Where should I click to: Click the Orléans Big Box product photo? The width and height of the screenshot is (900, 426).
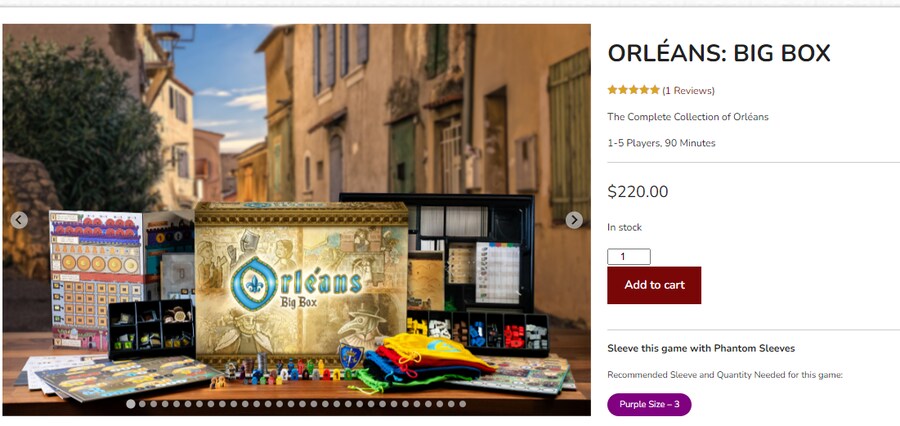pyautogui.click(x=297, y=219)
